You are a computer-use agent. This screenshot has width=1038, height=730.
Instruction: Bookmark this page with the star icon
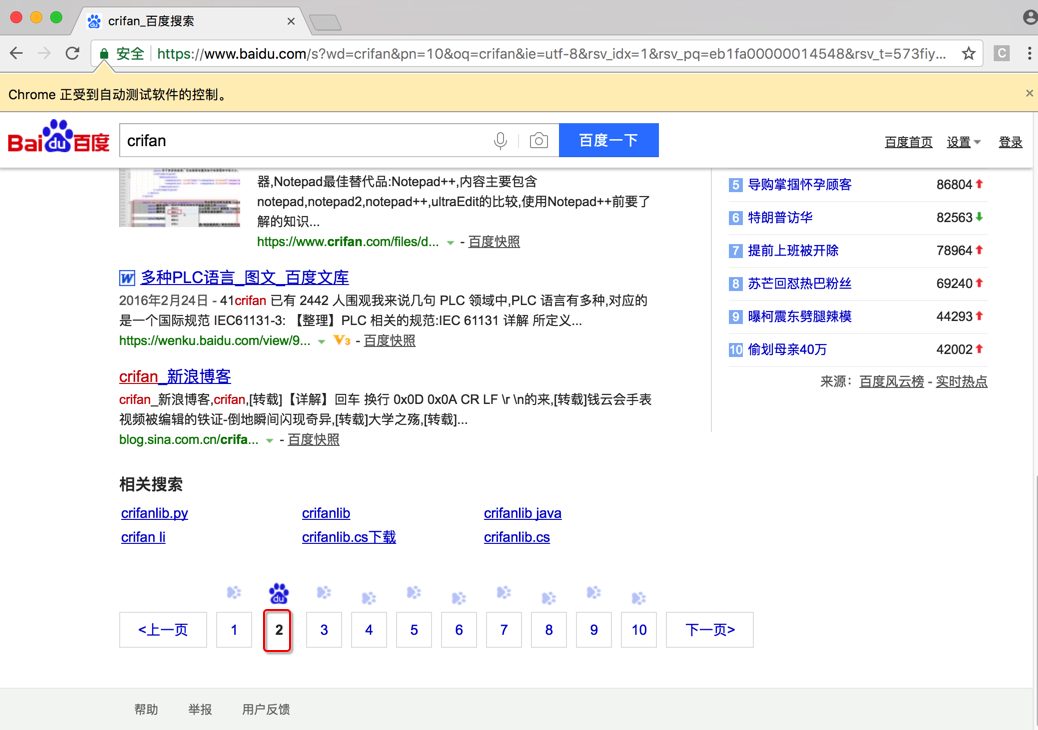(x=968, y=54)
